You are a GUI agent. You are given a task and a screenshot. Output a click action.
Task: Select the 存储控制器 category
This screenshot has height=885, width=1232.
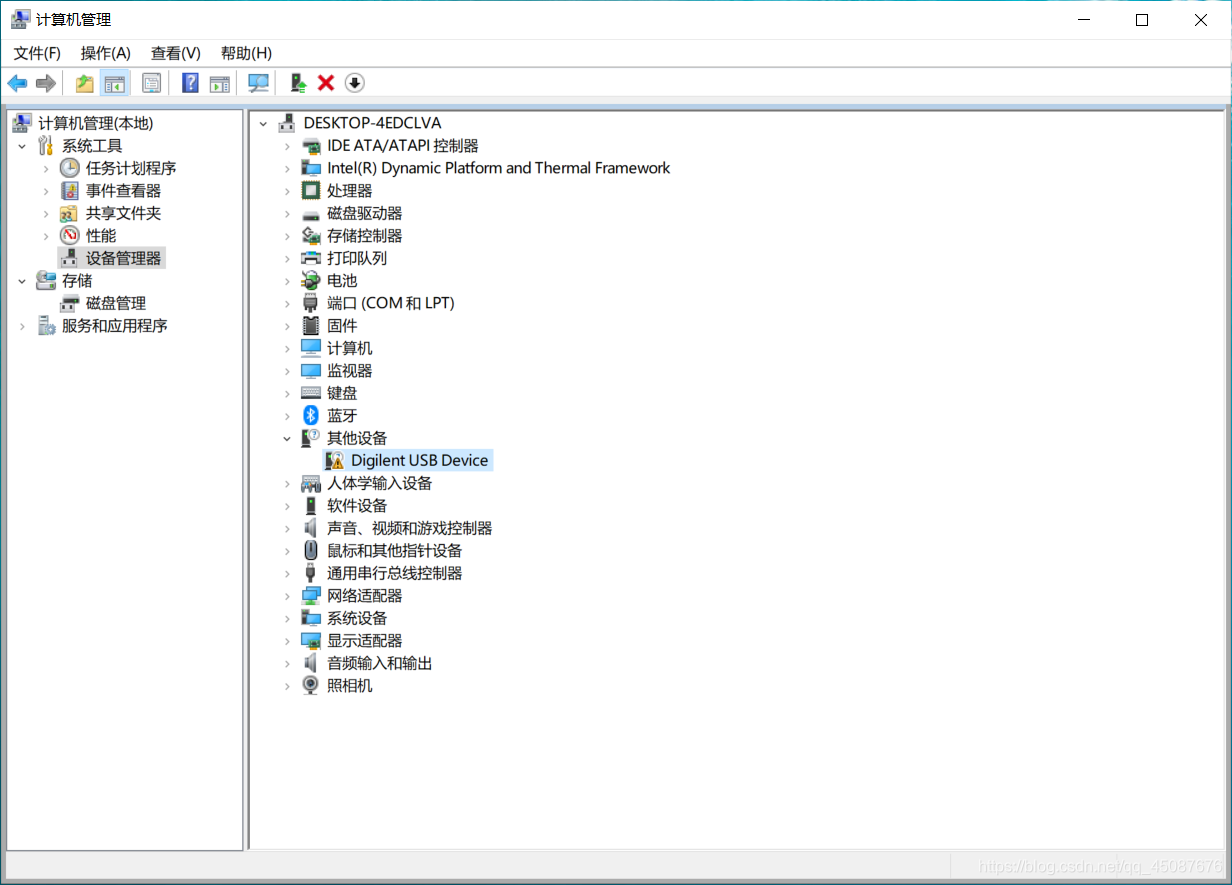[365, 235]
